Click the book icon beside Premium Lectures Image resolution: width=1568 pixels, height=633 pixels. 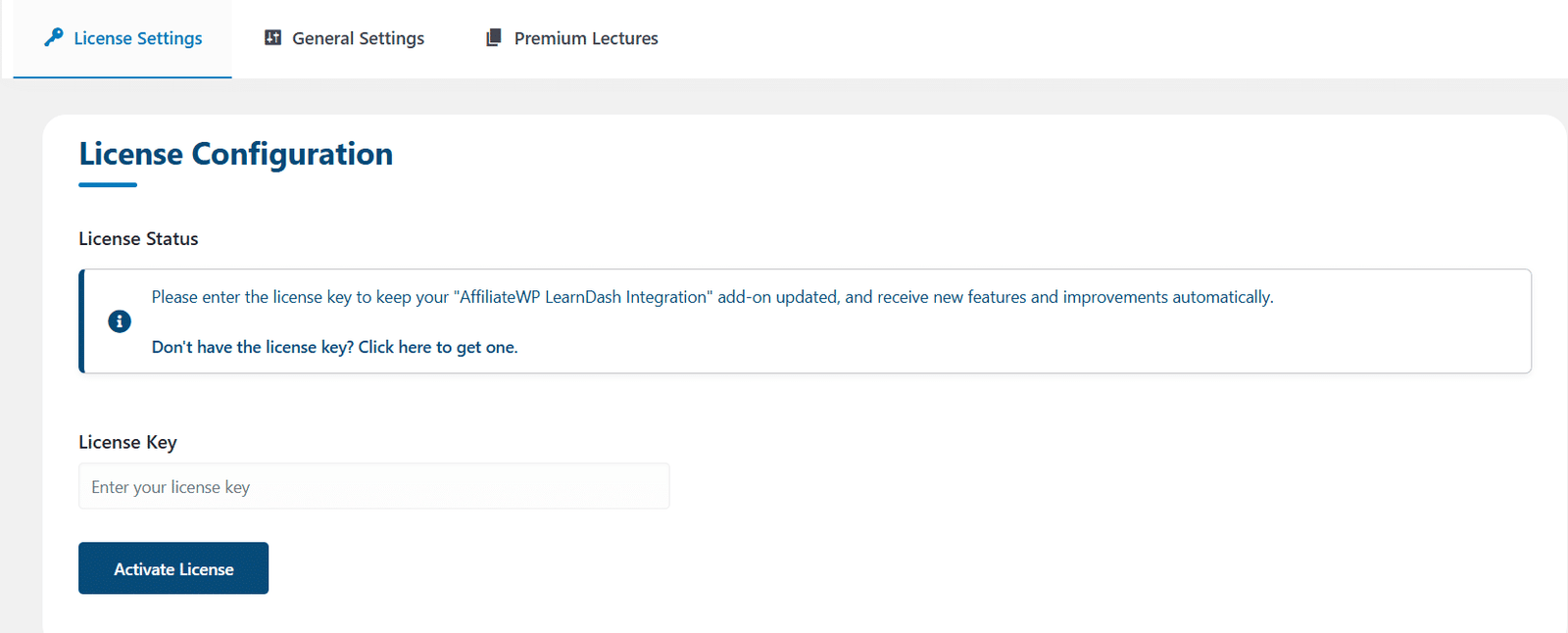pyautogui.click(x=494, y=37)
